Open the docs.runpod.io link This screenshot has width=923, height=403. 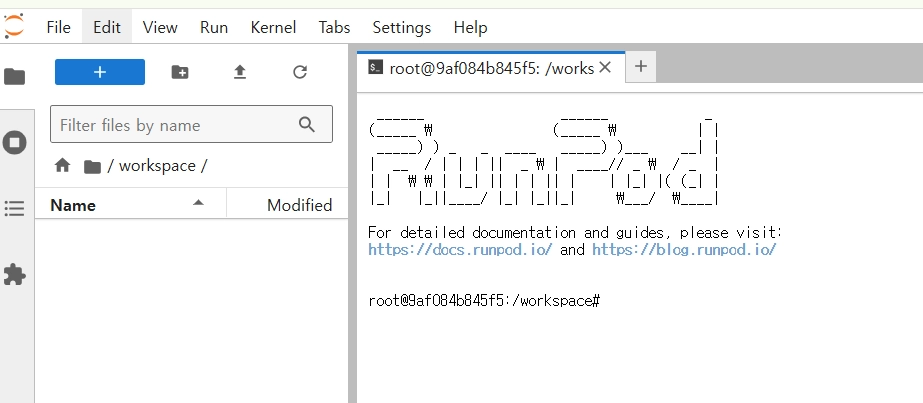pos(460,249)
